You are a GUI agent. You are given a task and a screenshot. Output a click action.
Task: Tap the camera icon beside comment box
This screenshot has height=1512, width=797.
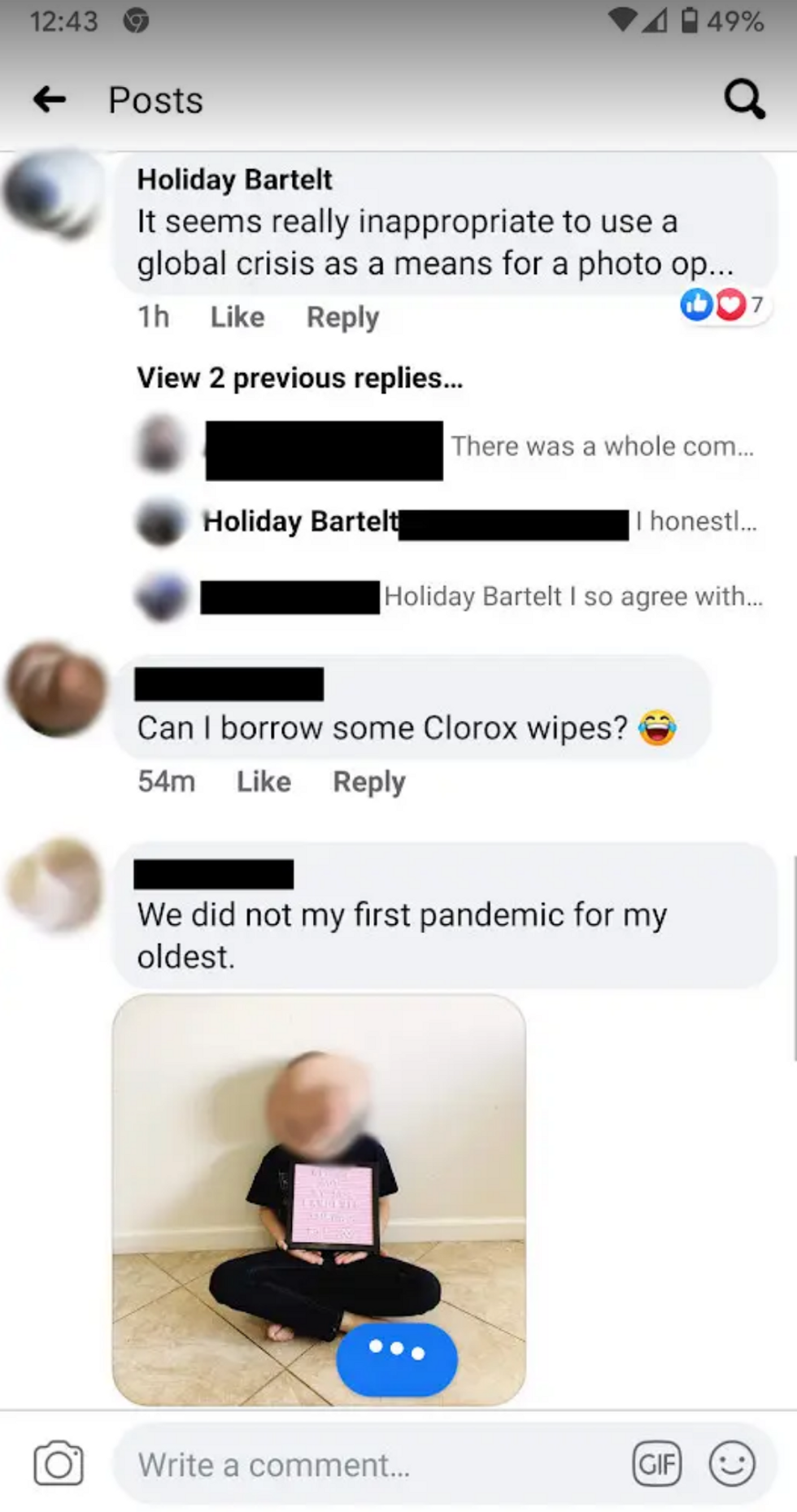pos(58,1464)
